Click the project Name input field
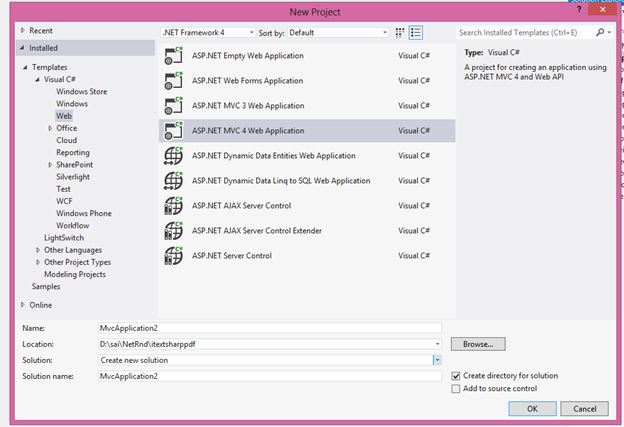Screen dimensions: 624x427 269,328
